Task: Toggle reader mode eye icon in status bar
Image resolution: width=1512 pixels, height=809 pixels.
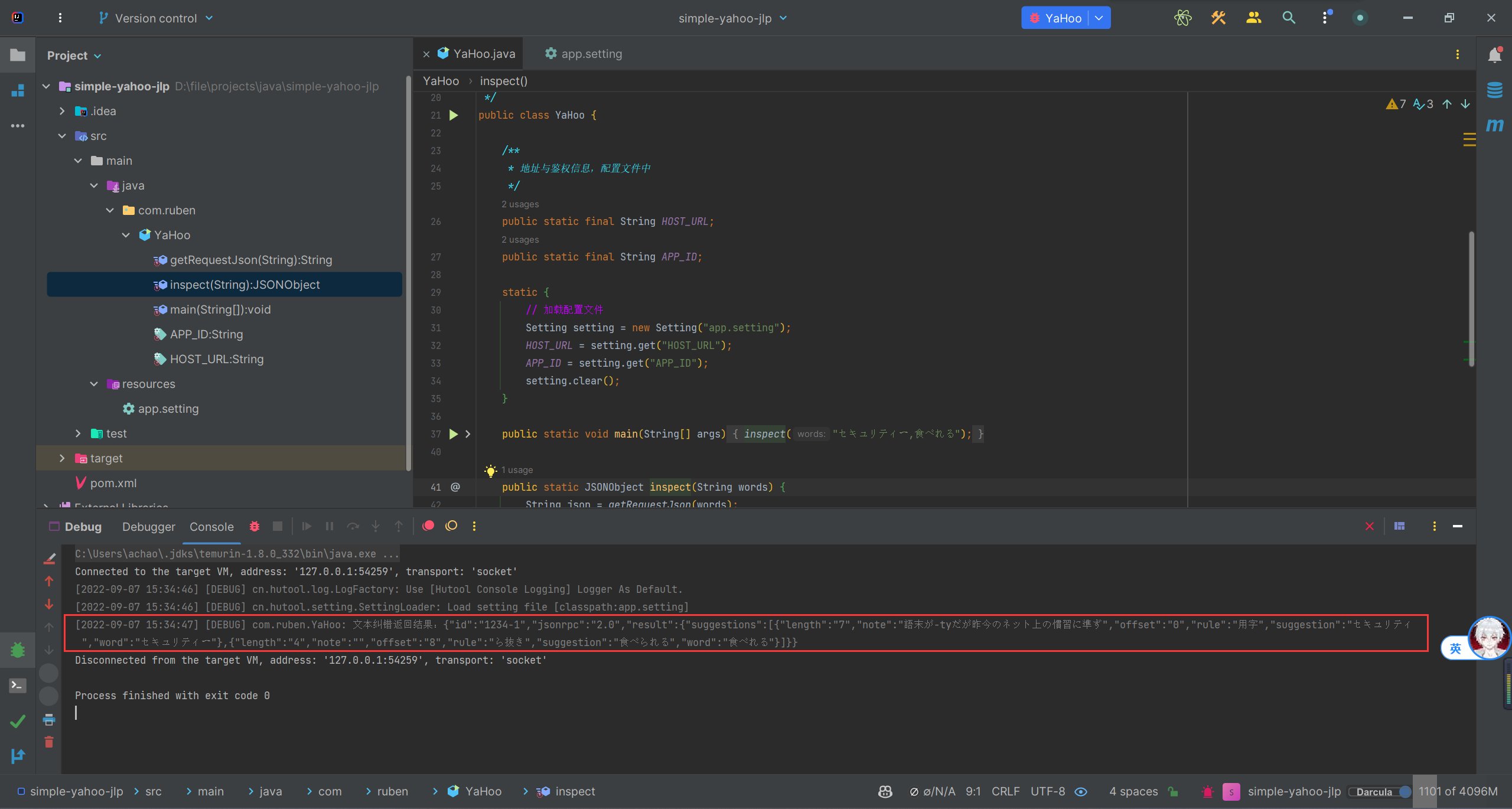Action: pyautogui.click(x=1081, y=792)
